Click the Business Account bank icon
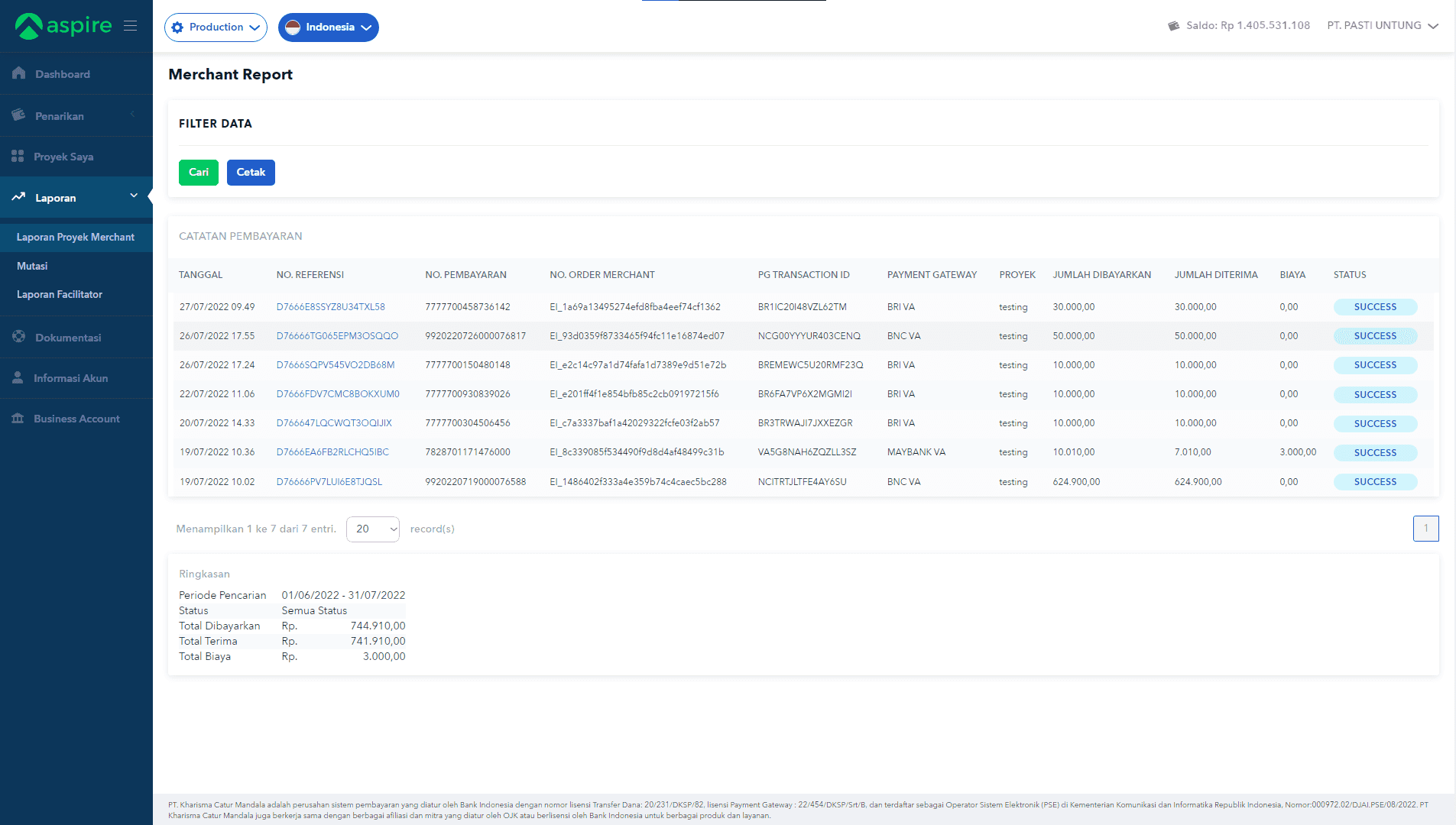 click(x=18, y=418)
